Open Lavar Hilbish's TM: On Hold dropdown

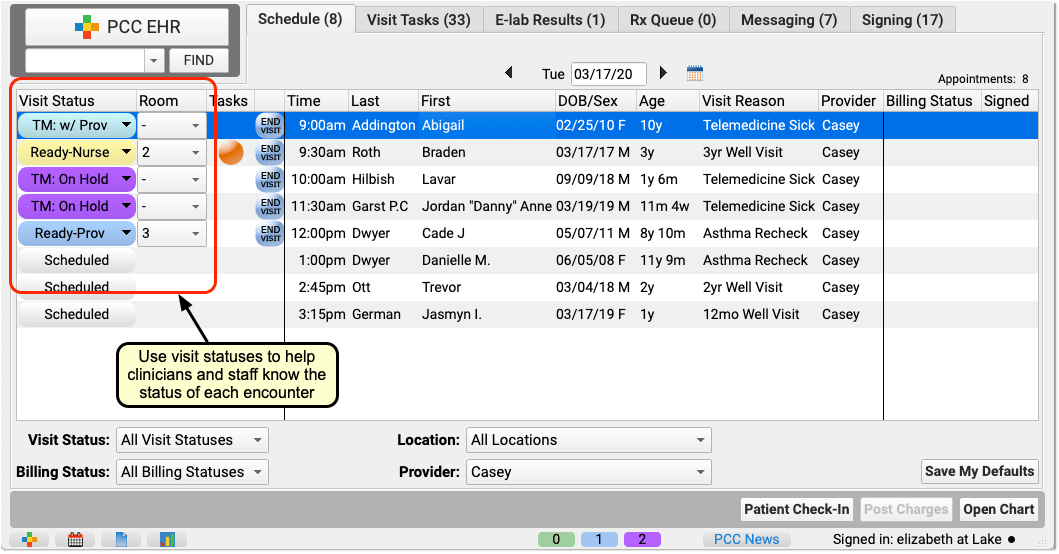pos(76,180)
